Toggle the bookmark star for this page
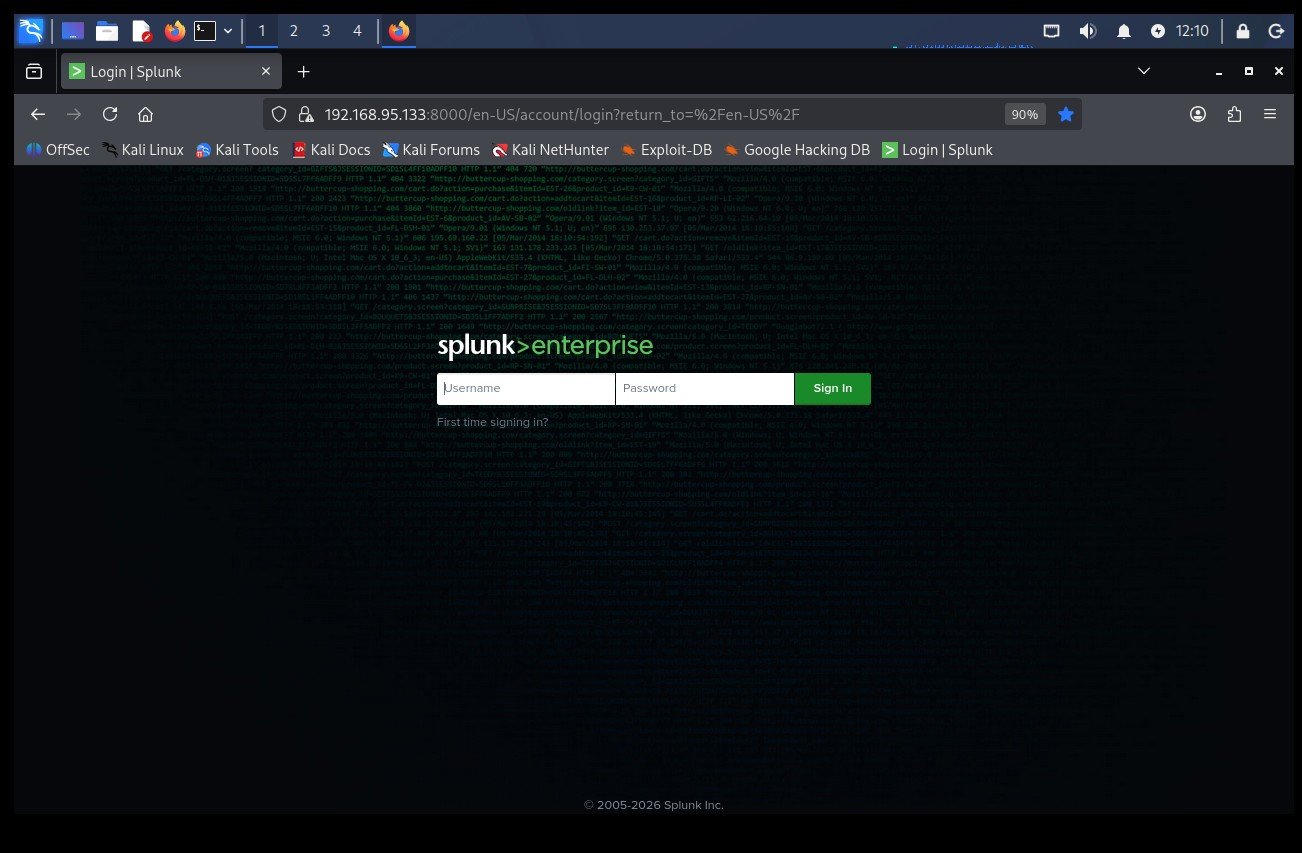This screenshot has width=1302, height=853. (x=1066, y=114)
